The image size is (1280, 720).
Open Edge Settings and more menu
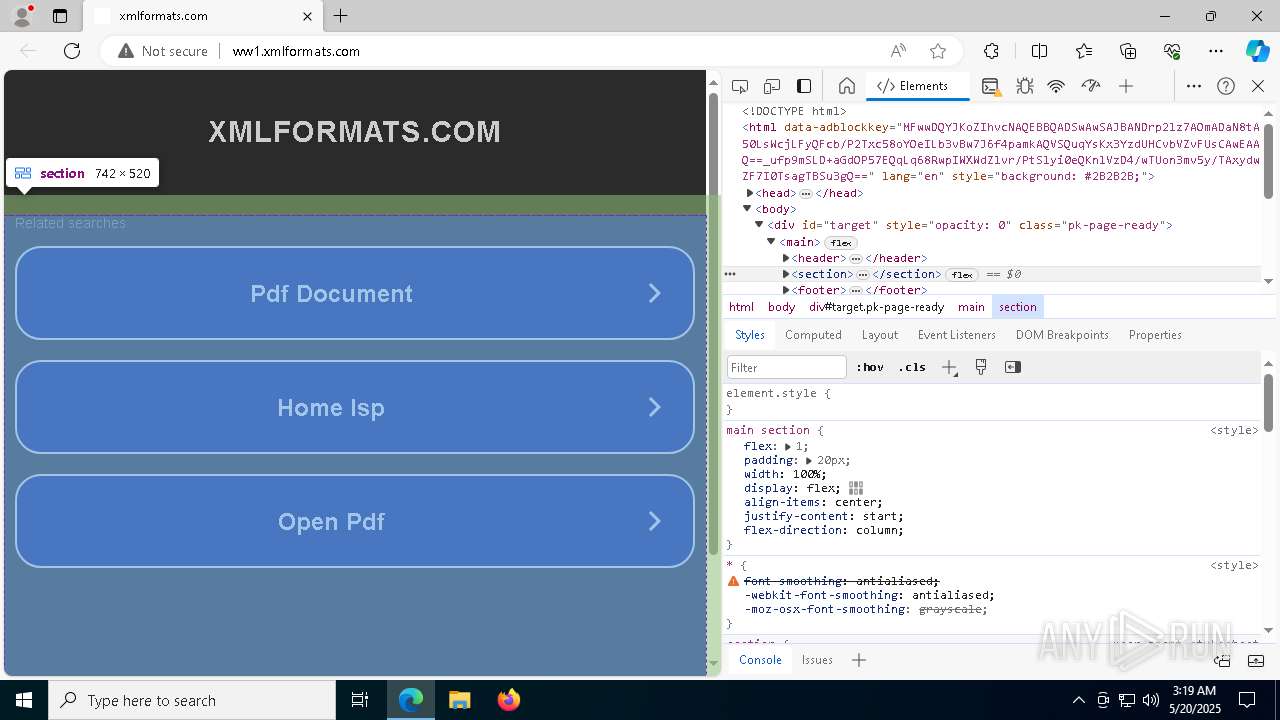1216,51
